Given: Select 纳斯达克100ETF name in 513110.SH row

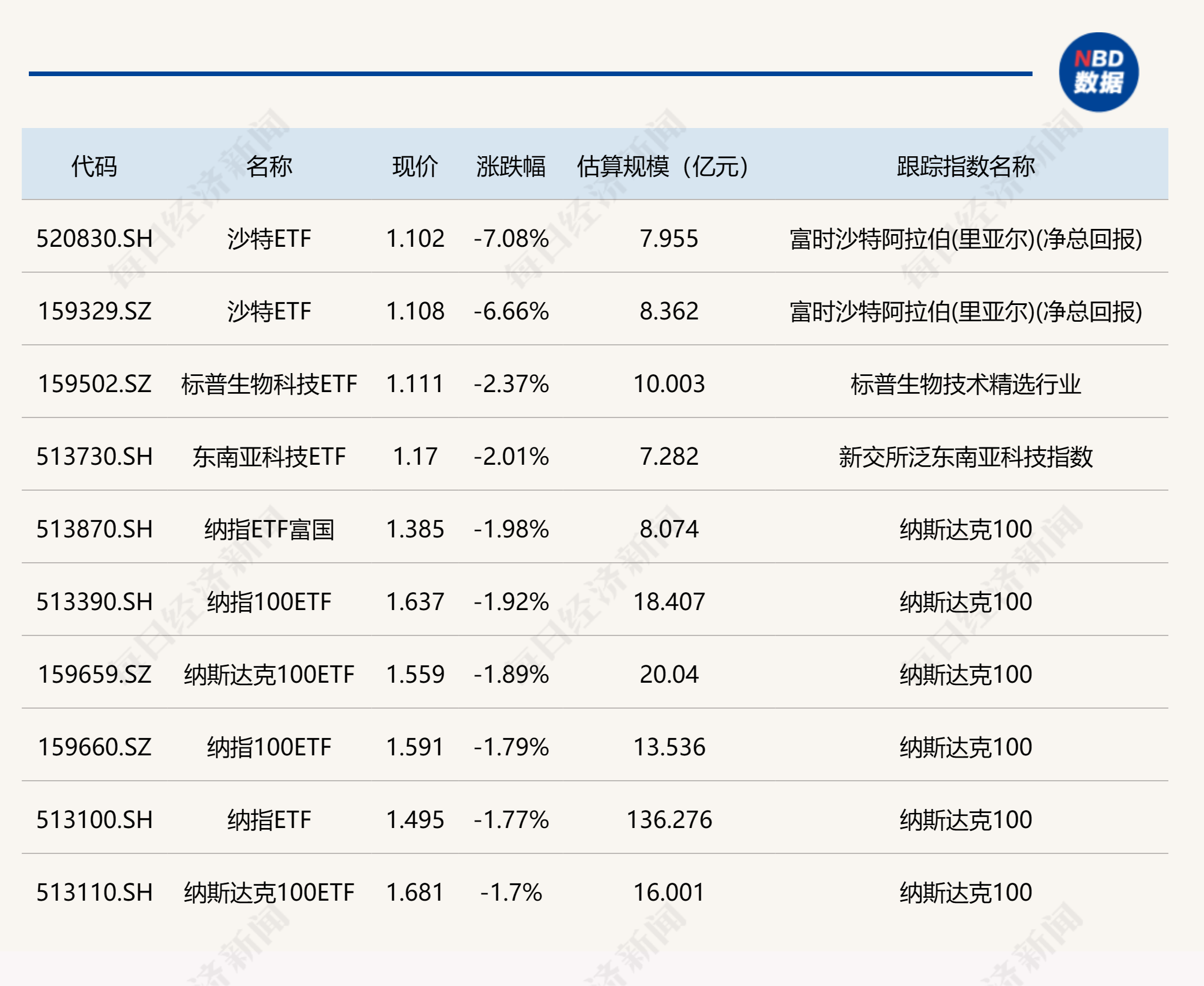Looking at the screenshot, I should point(269,893).
